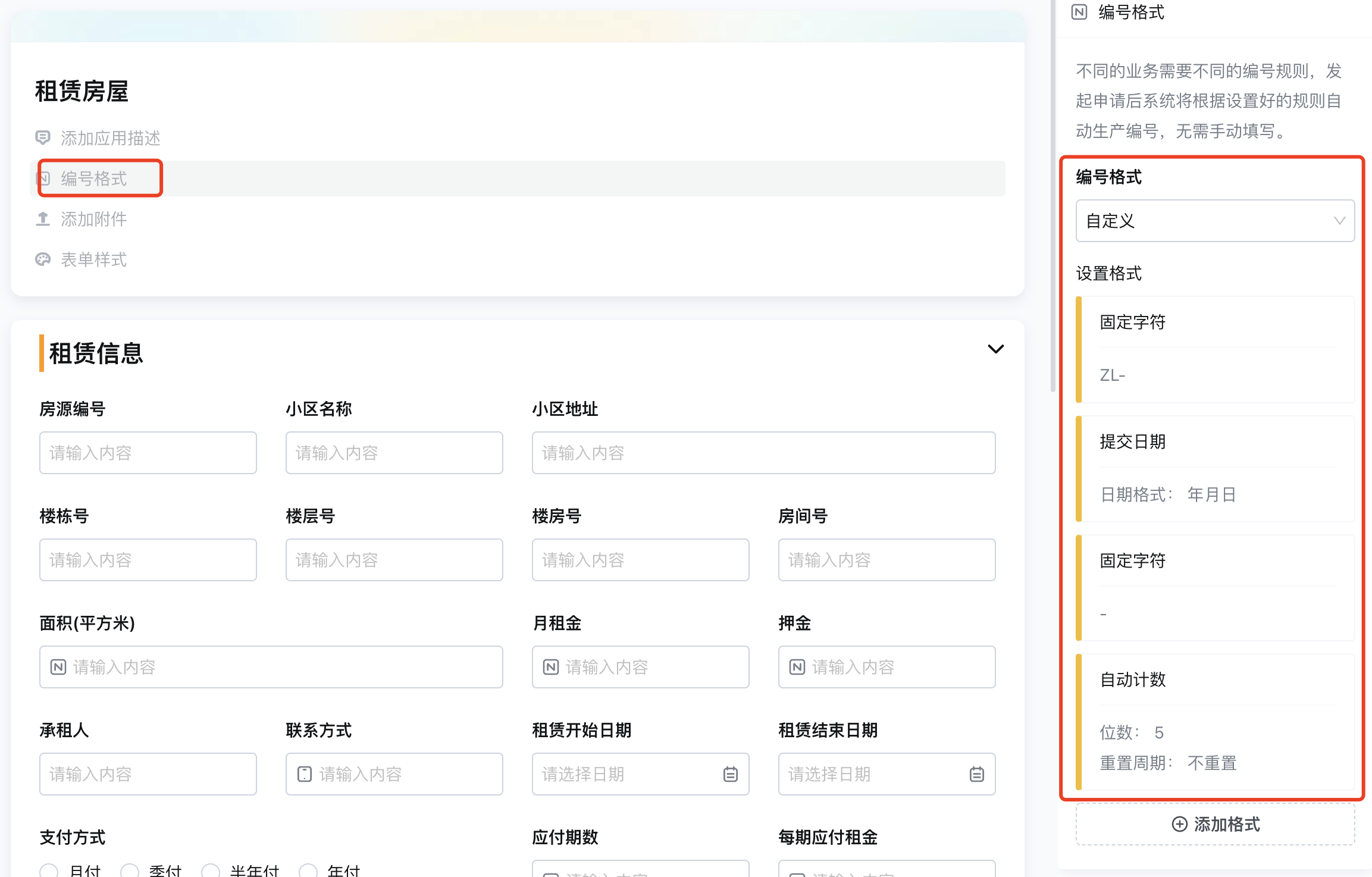Select the 固定字符 card containing ZL-
The image size is (1372, 877).
[x=1216, y=349]
